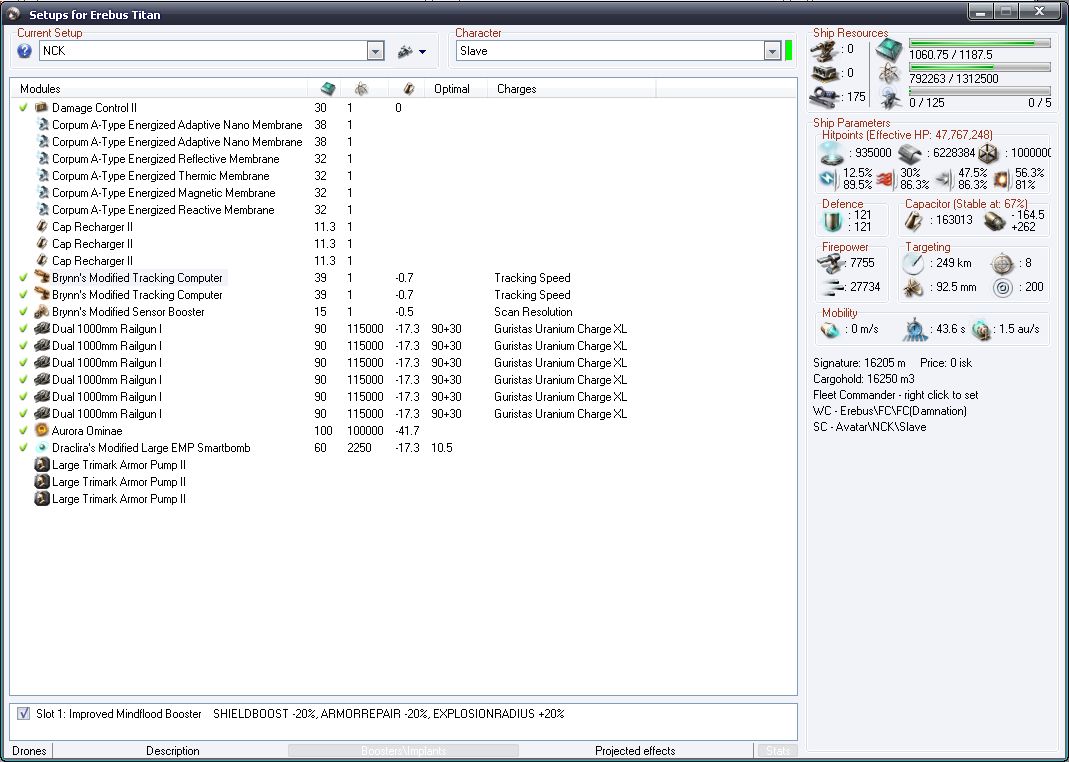Click the powergrid column header icon

(361, 89)
